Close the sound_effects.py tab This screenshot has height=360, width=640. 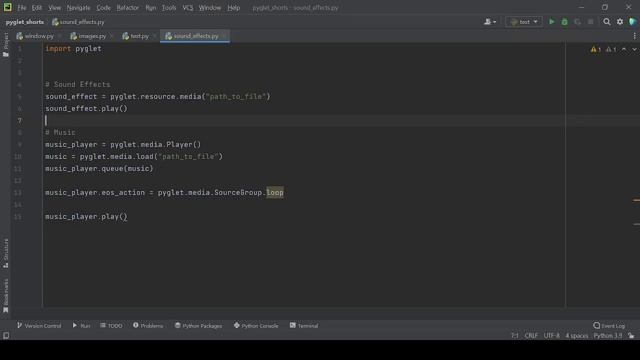coord(224,36)
